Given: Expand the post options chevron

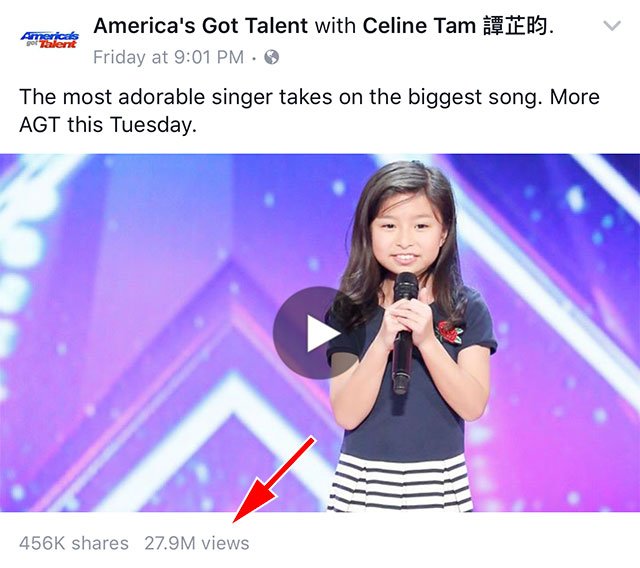Looking at the screenshot, I should coord(612,26).
